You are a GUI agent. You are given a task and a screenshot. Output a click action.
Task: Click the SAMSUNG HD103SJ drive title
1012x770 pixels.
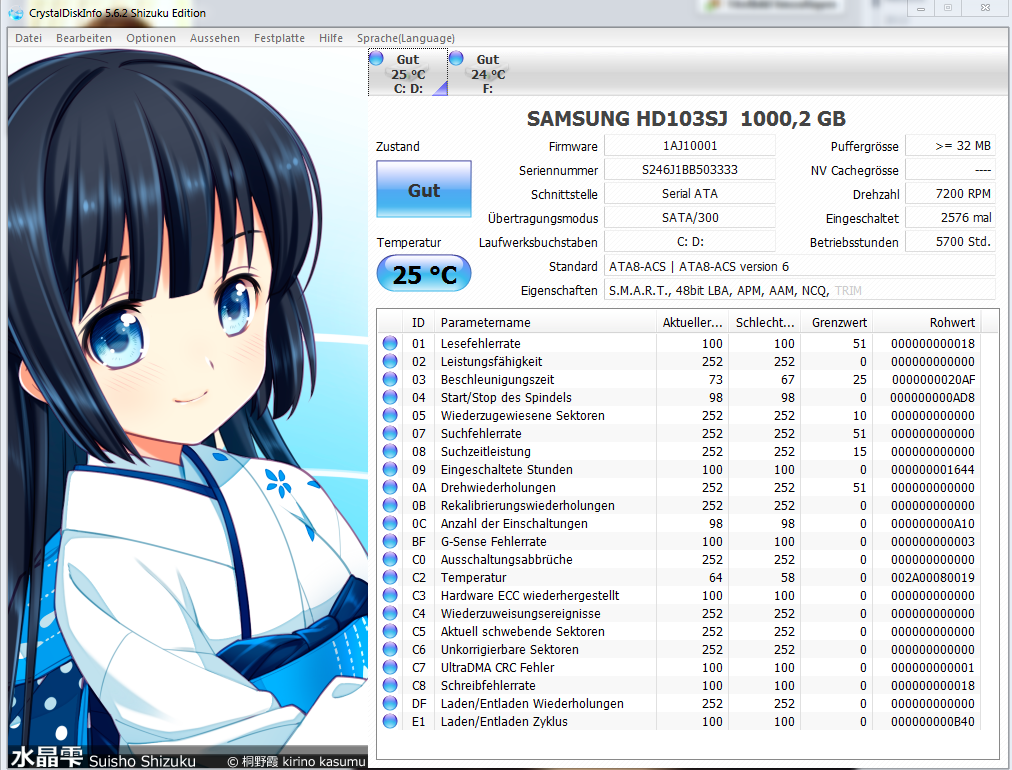[686, 119]
